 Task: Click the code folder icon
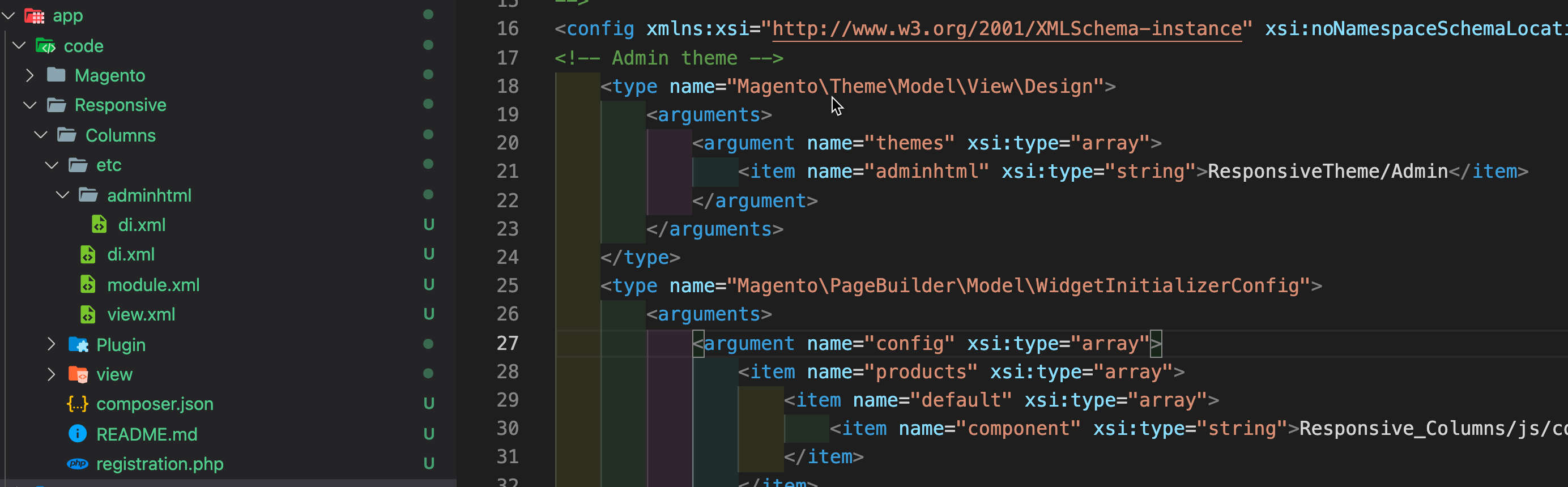pos(45,46)
